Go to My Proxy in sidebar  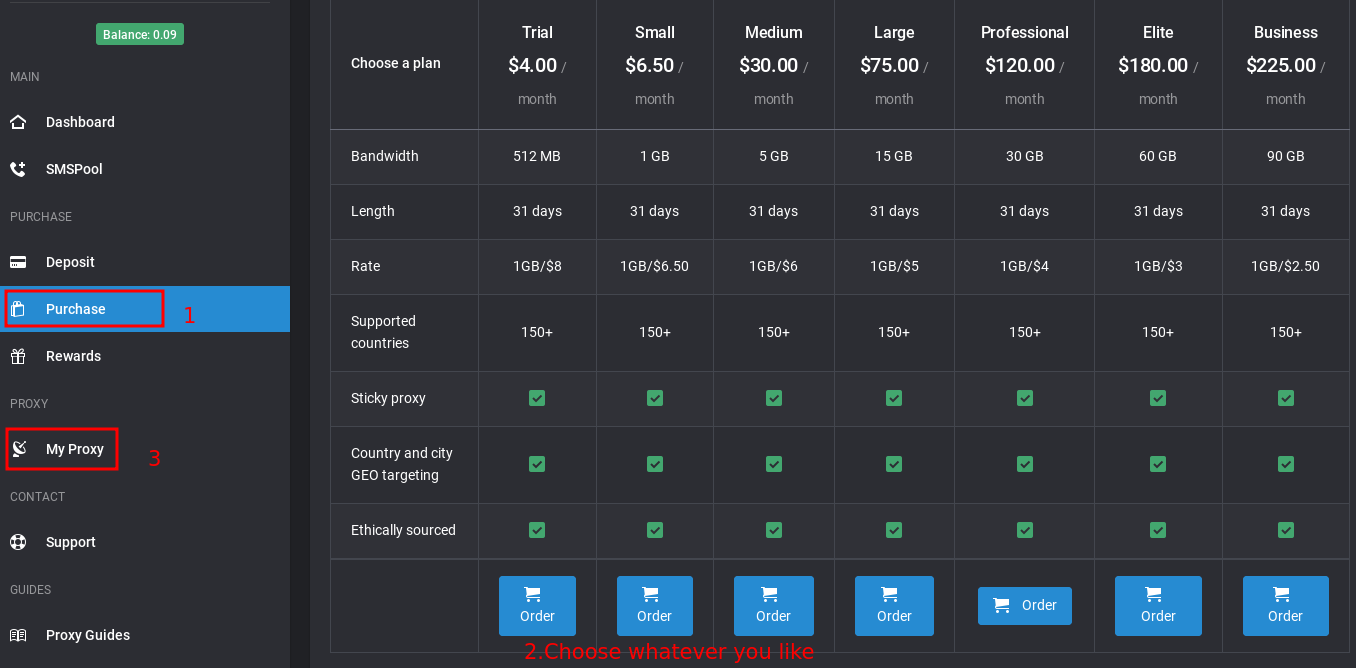75,449
